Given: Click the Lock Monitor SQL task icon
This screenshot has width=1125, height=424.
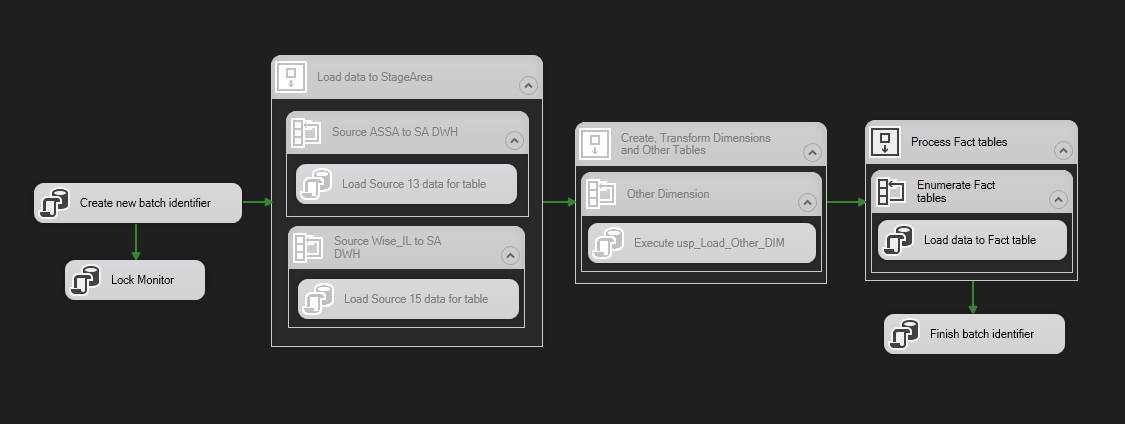Looking at the screenshot, I should click(x=86, y=281).
